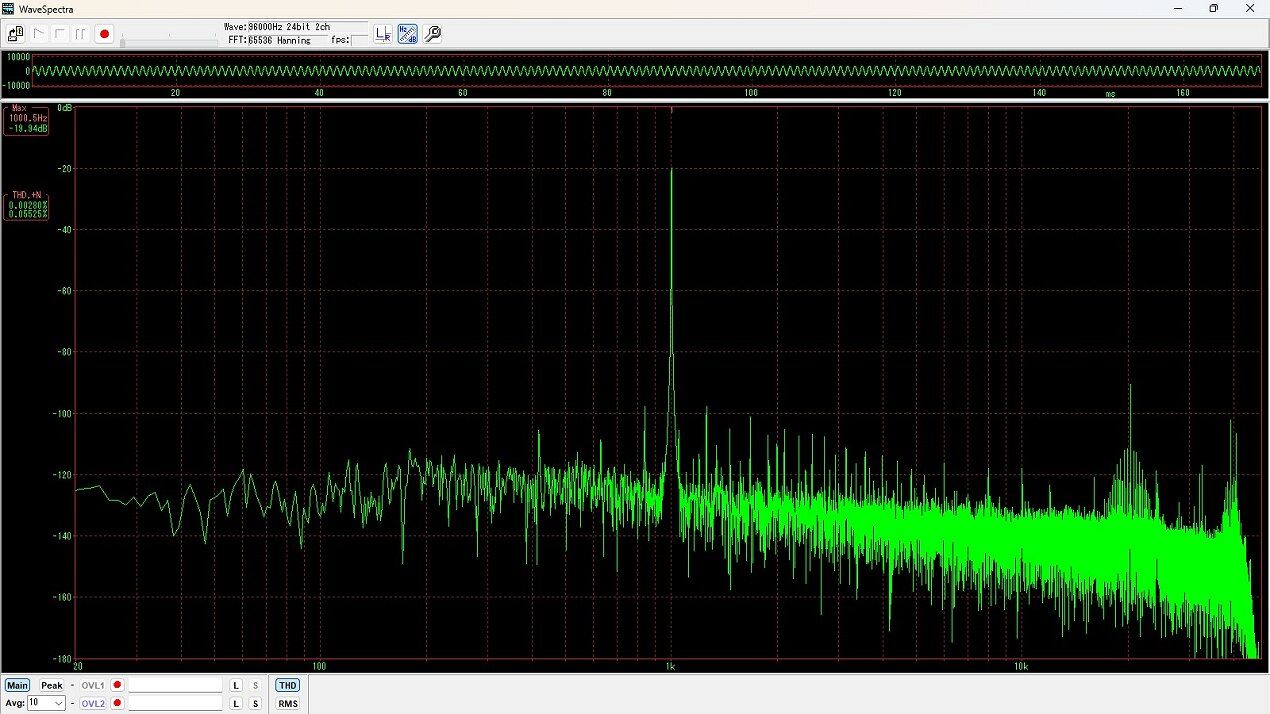Click the stop playback button
Image resolution: width=1270 pixels, height=714 pixels.
[x=59, y=34]
